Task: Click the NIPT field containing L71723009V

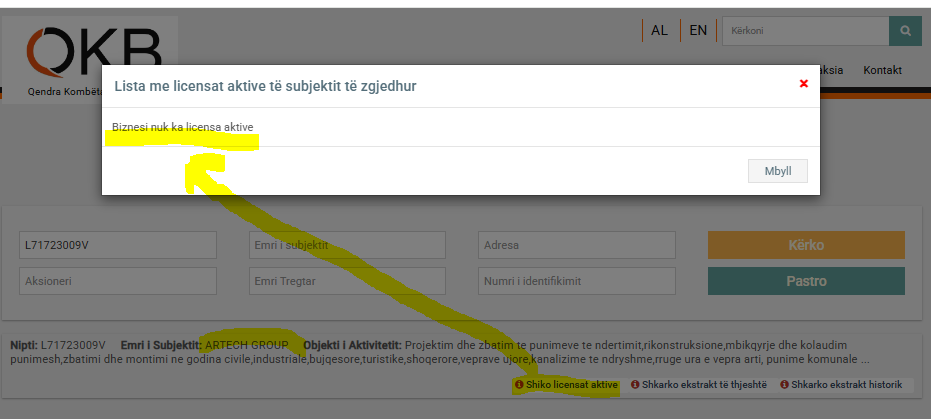Action: pyautogui.click(x=118, y=245)
